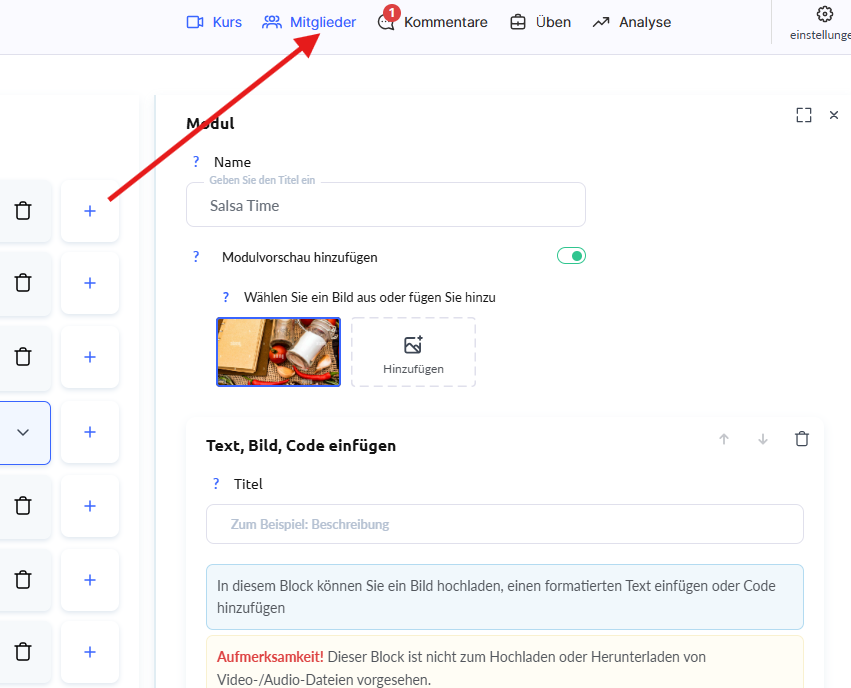Expand the Modul panel to fullscreen
Image resolution: width=851 pixels, height=688 pixels.
coord(804,115)
